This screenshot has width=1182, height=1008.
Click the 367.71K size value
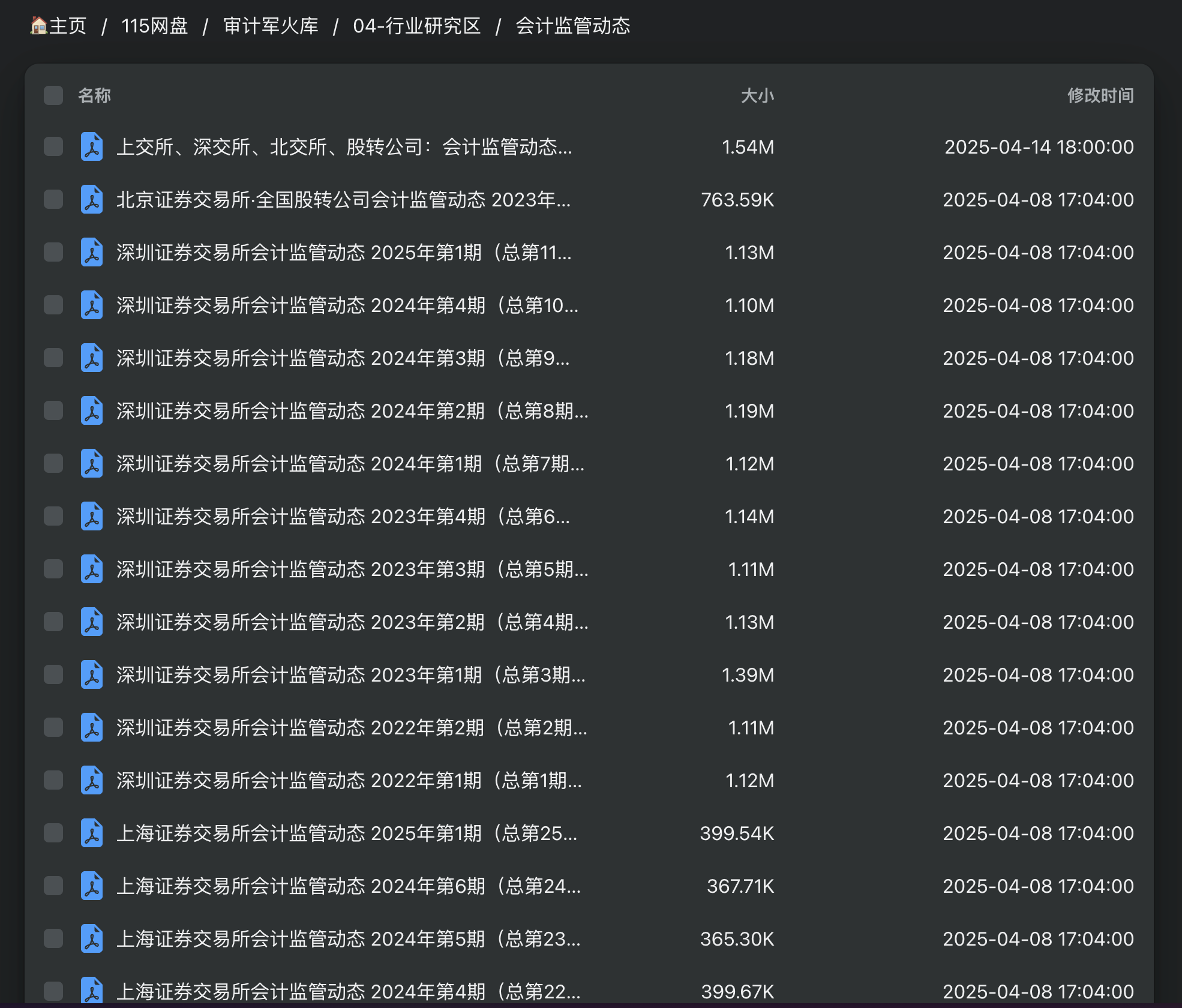(x=740, y=886)
